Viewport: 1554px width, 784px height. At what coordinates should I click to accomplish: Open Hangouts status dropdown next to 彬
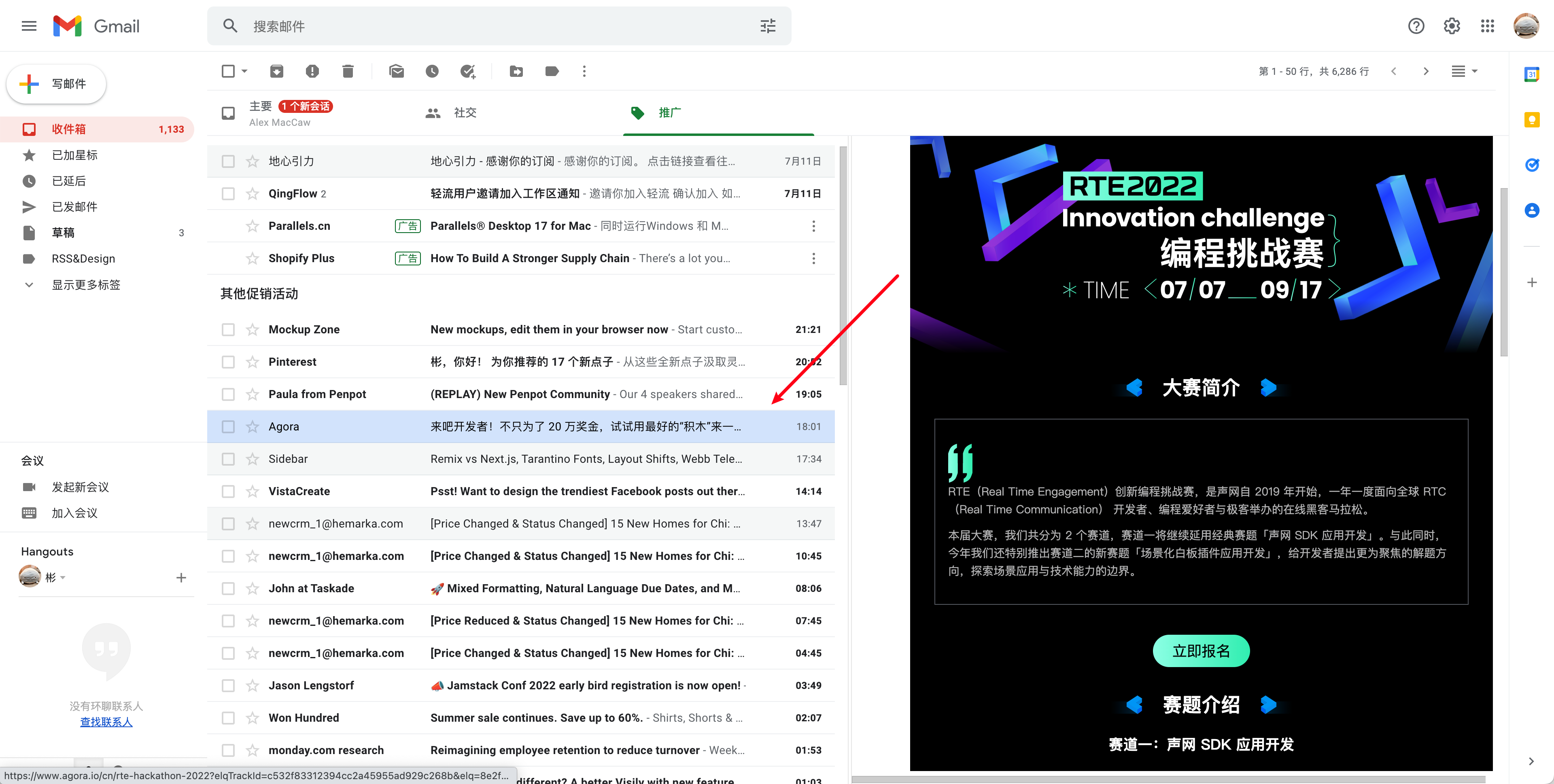63,578
